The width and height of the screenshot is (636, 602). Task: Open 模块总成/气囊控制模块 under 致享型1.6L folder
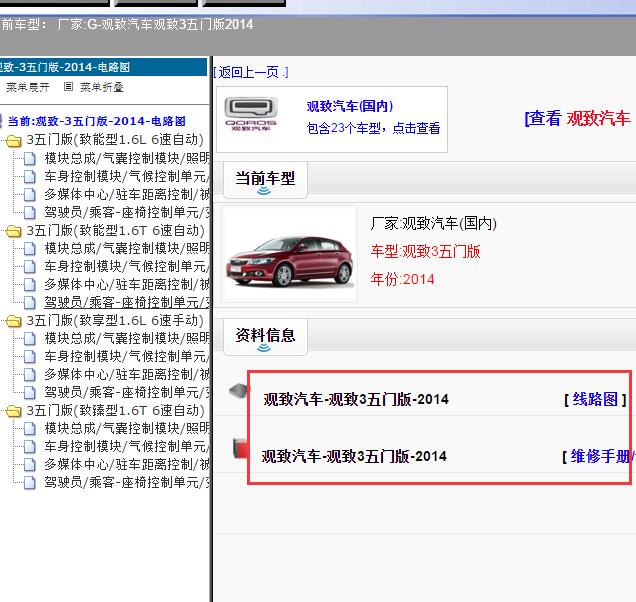tap(127, 338)
